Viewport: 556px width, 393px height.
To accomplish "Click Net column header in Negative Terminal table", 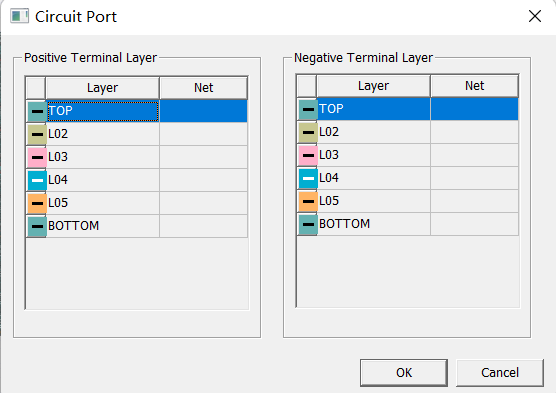I will click(474, 86).
